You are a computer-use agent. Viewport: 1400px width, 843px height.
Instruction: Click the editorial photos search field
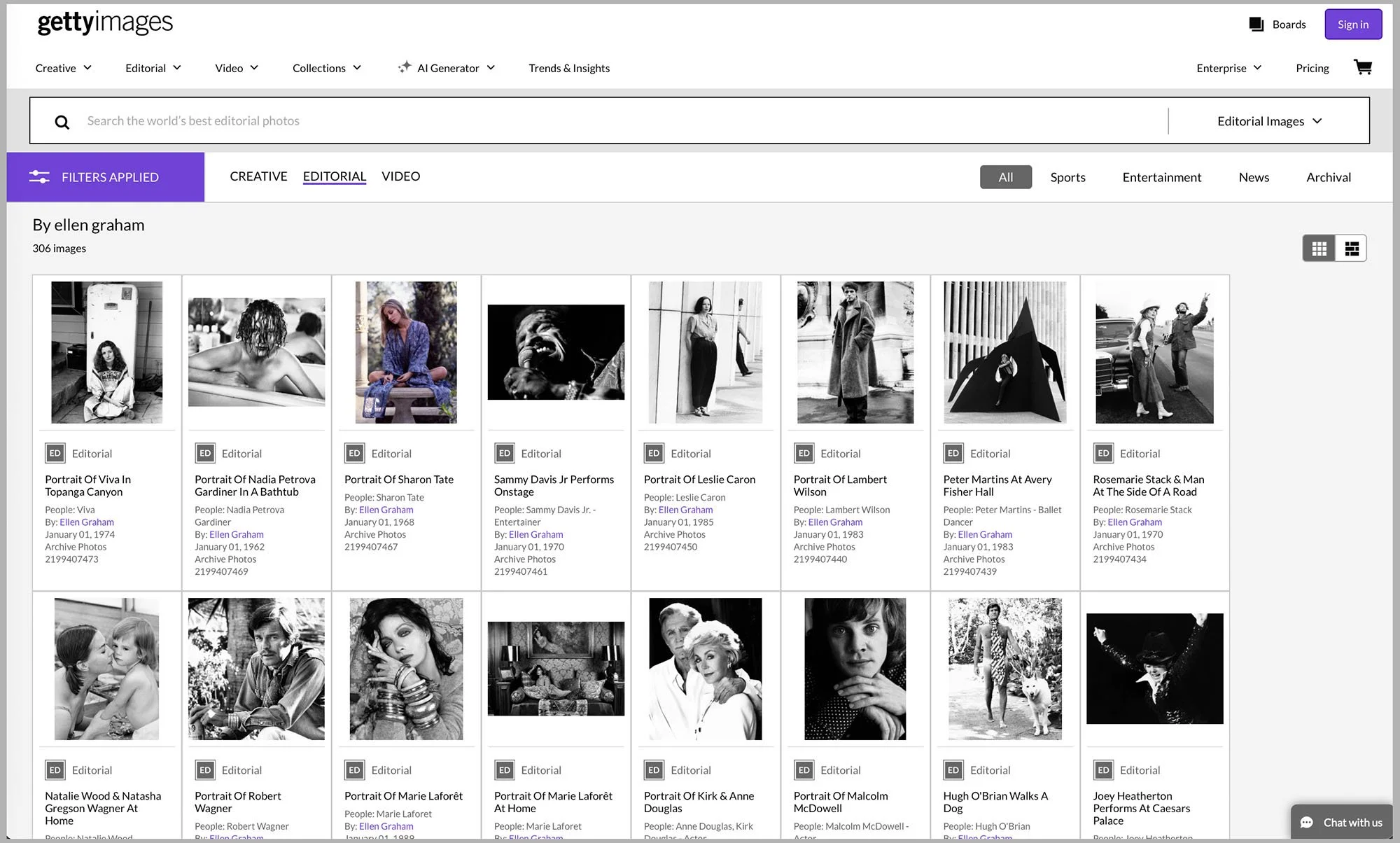[x=623, y=121]
